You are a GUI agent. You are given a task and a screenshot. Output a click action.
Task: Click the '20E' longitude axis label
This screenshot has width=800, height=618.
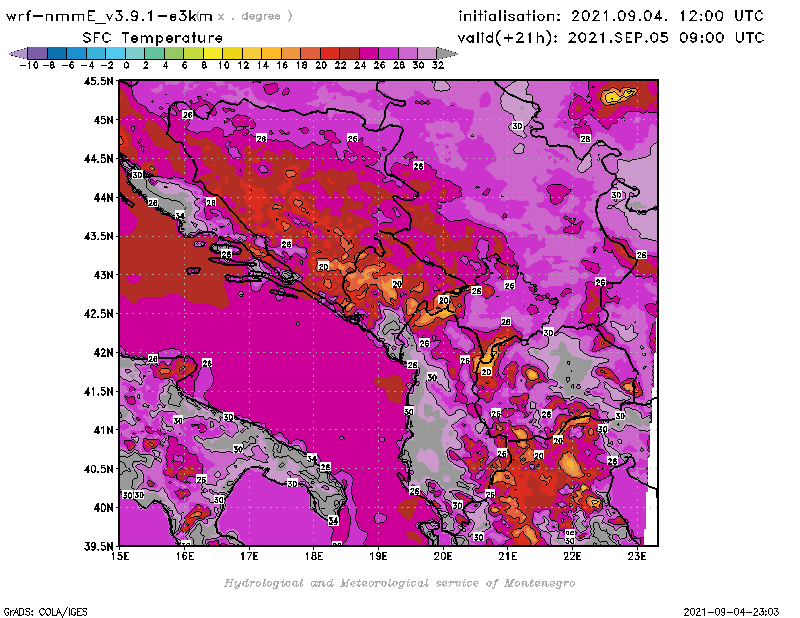click(x=443, y=556)
